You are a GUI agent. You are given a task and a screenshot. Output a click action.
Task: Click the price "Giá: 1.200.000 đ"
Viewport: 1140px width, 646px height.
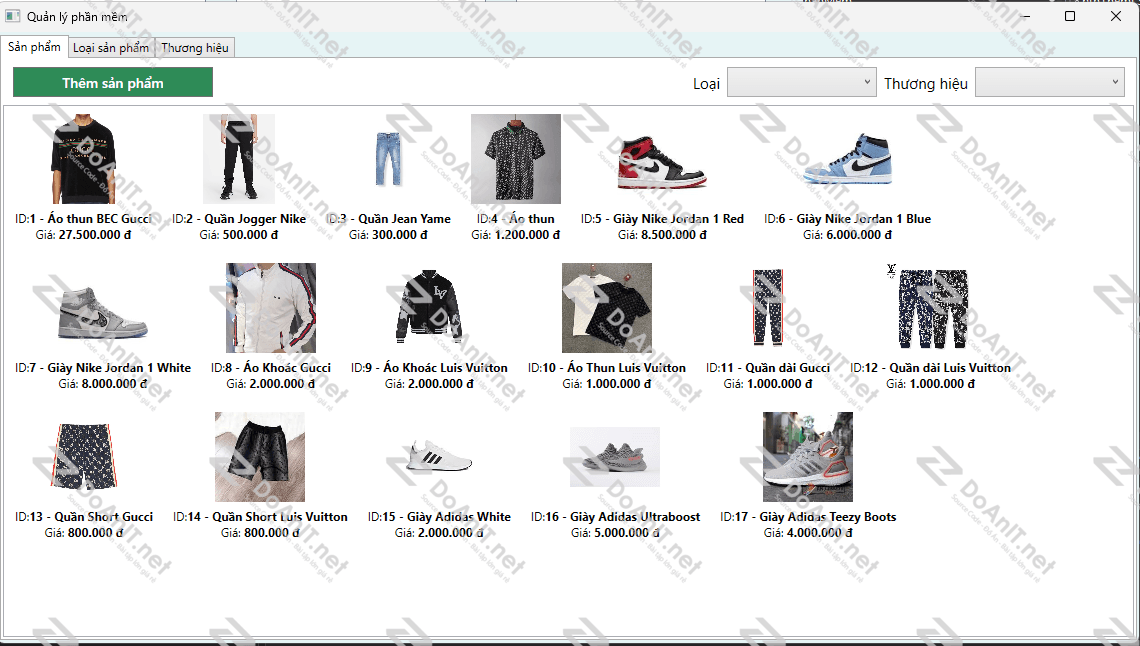515,235
